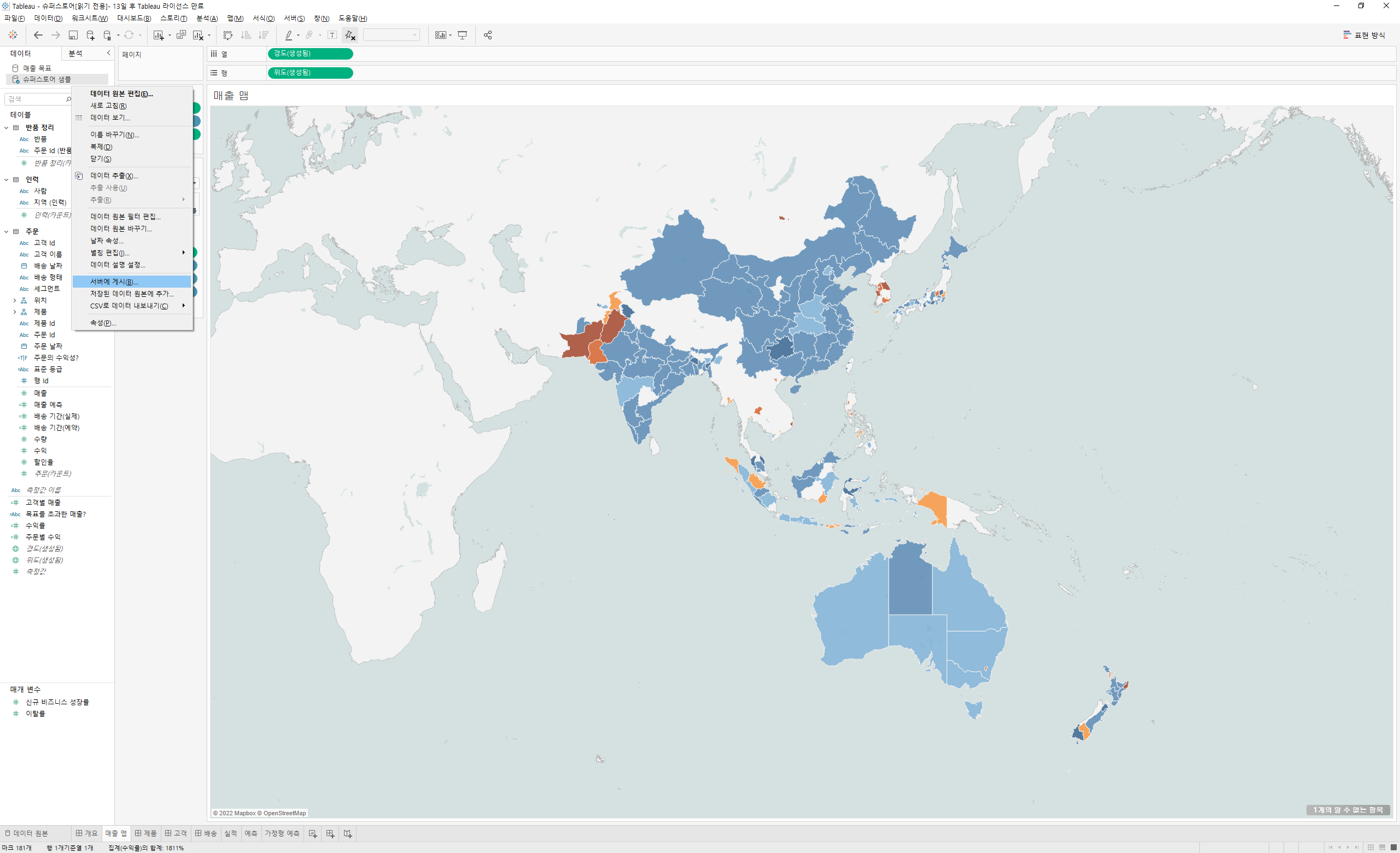Click the Presentation Mode icon

(463, 35)
